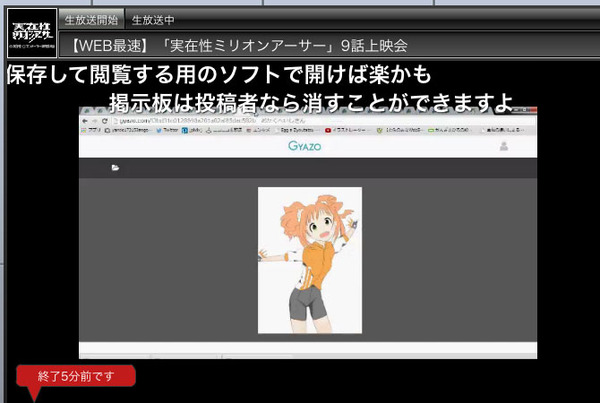600x403 pixels.
Task: Click the browser forward arrow
Action: [x=95, y=121]
